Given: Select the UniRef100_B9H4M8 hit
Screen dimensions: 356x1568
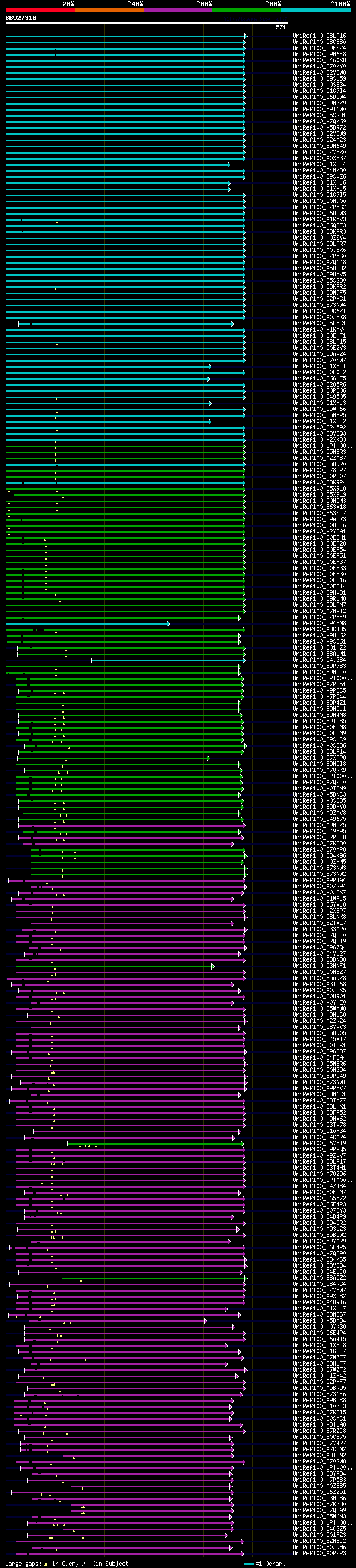Looking at the screenshot, I should click(x=319, y=715).
